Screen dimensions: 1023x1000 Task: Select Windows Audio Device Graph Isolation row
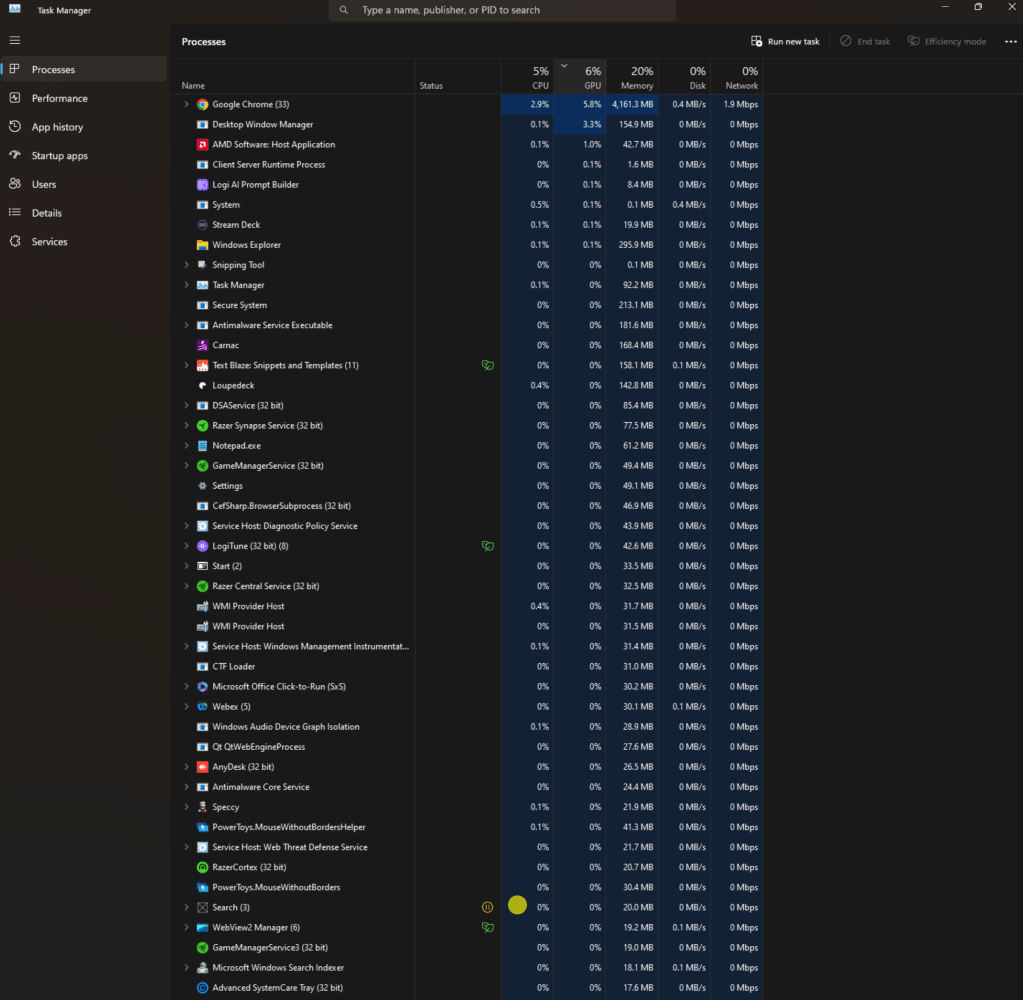467,727
